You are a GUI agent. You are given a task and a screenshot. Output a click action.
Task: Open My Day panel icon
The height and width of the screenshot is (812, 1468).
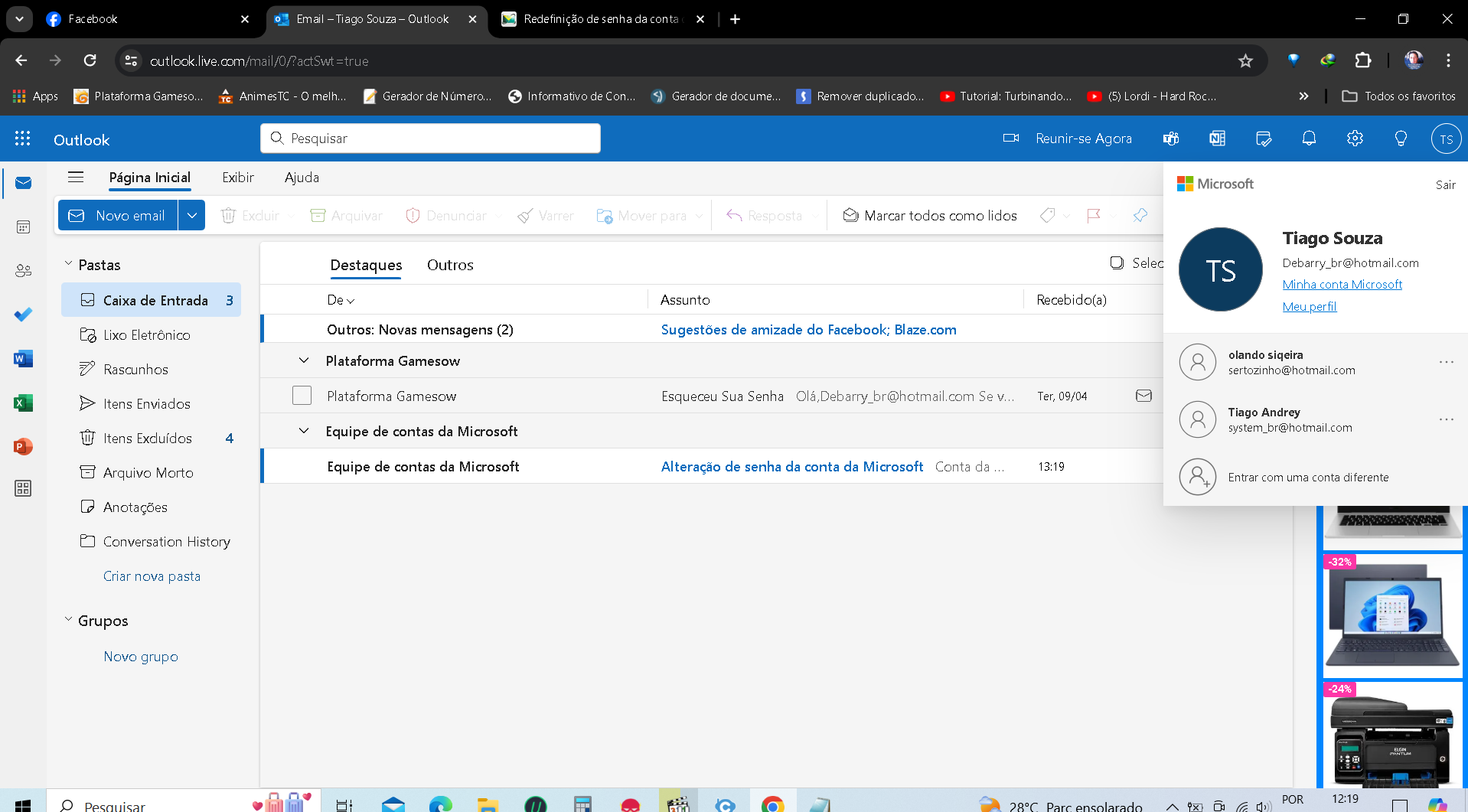click(x=1264, y=139)
